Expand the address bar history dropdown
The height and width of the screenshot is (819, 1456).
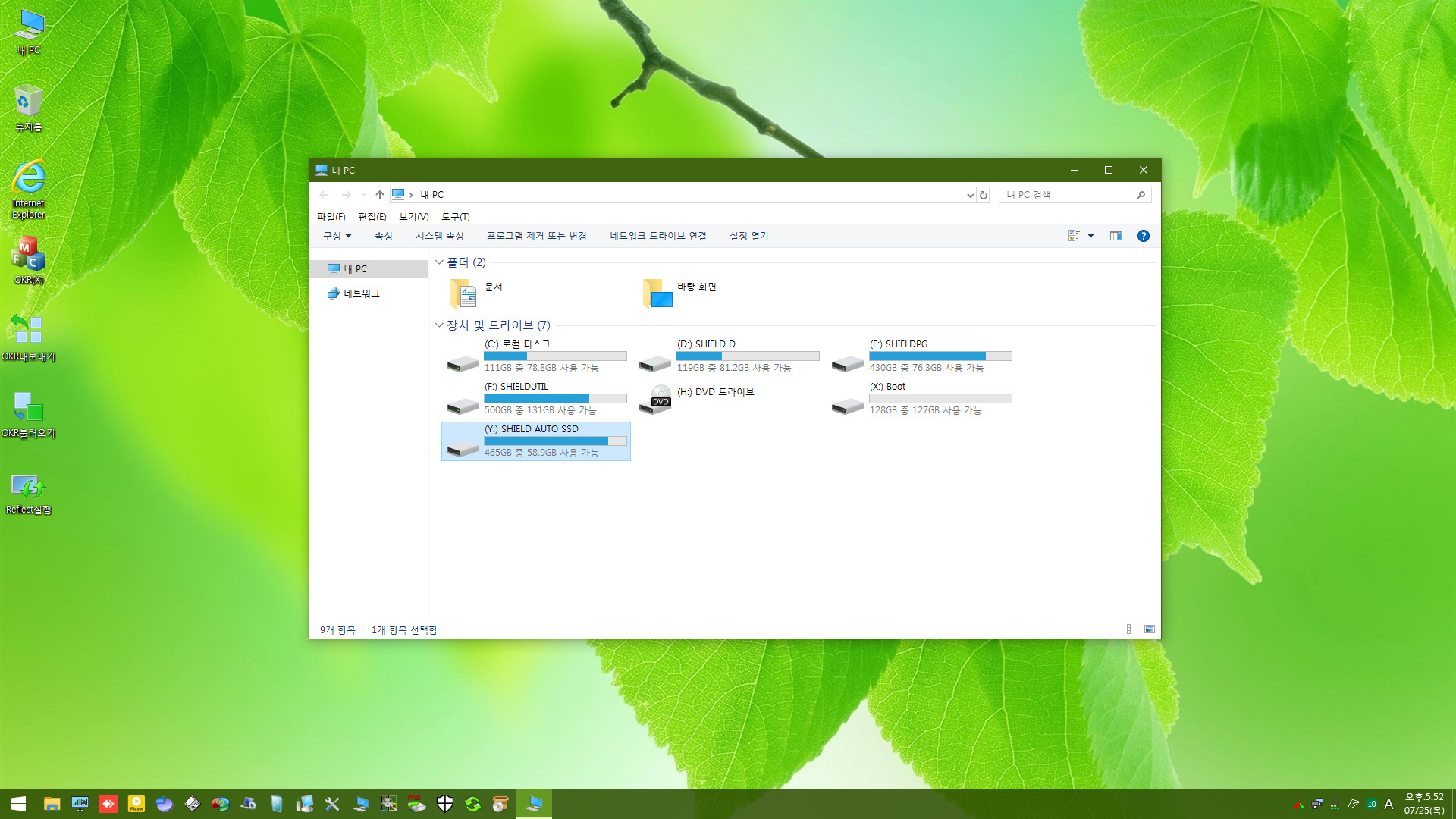point(970,195)
